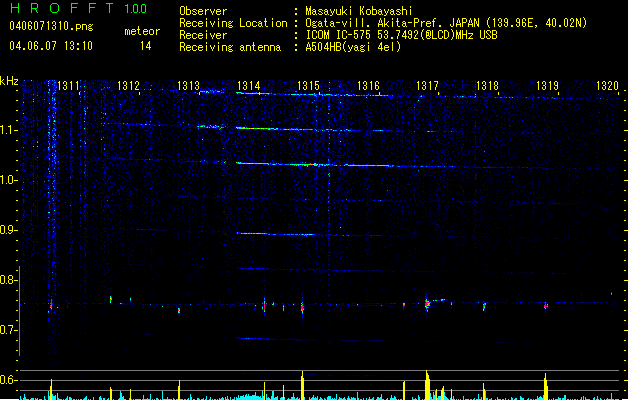This screenshot has width=629, height=400.
Task: Click the 0.7 kHz axis label
Action: point(8,330)
